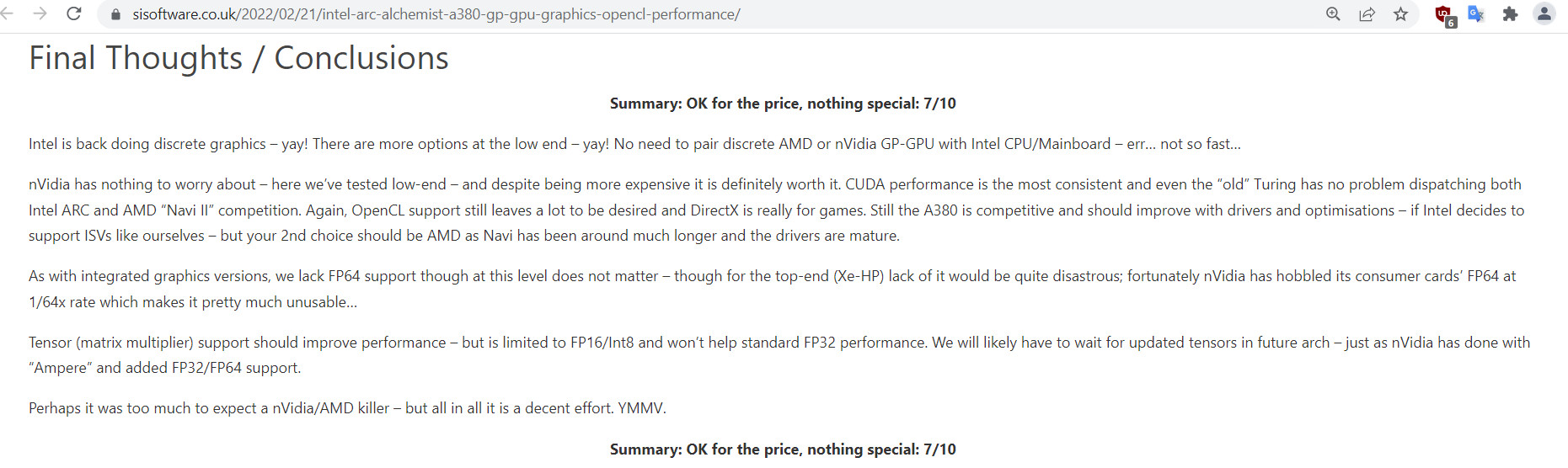This screenshot has height=468, width=1568.
Task: Click the top "Summary: OK for the price" line
Action: [x=783, y=104]
